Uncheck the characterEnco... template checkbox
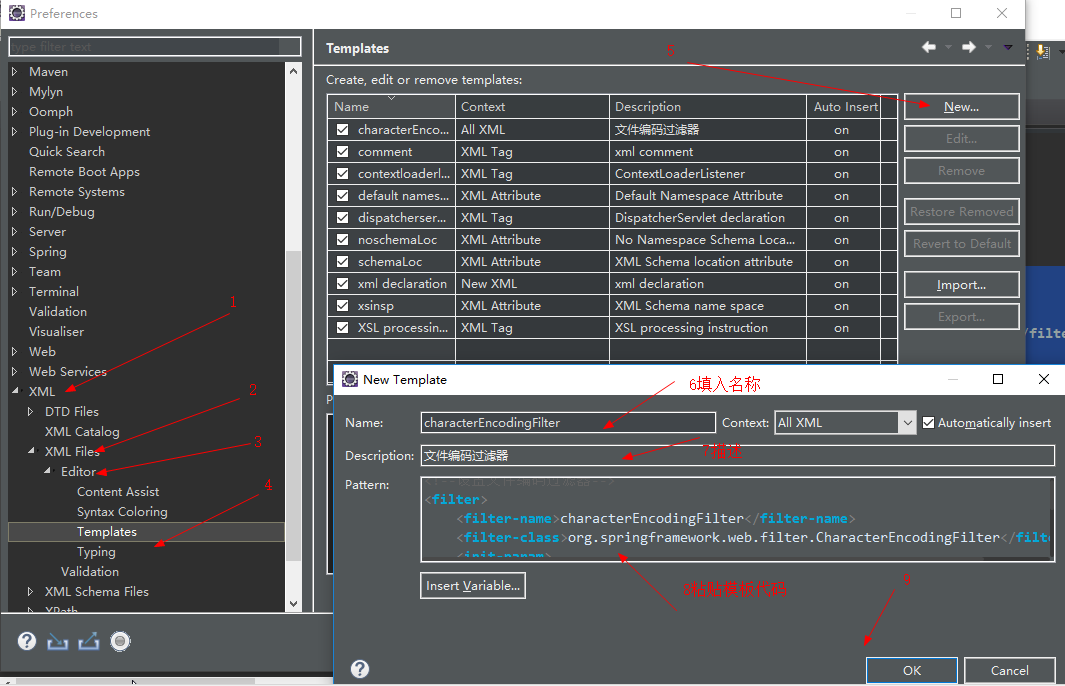The width and height of the screenshot is (1065, 686). click(x=342, y=130)
